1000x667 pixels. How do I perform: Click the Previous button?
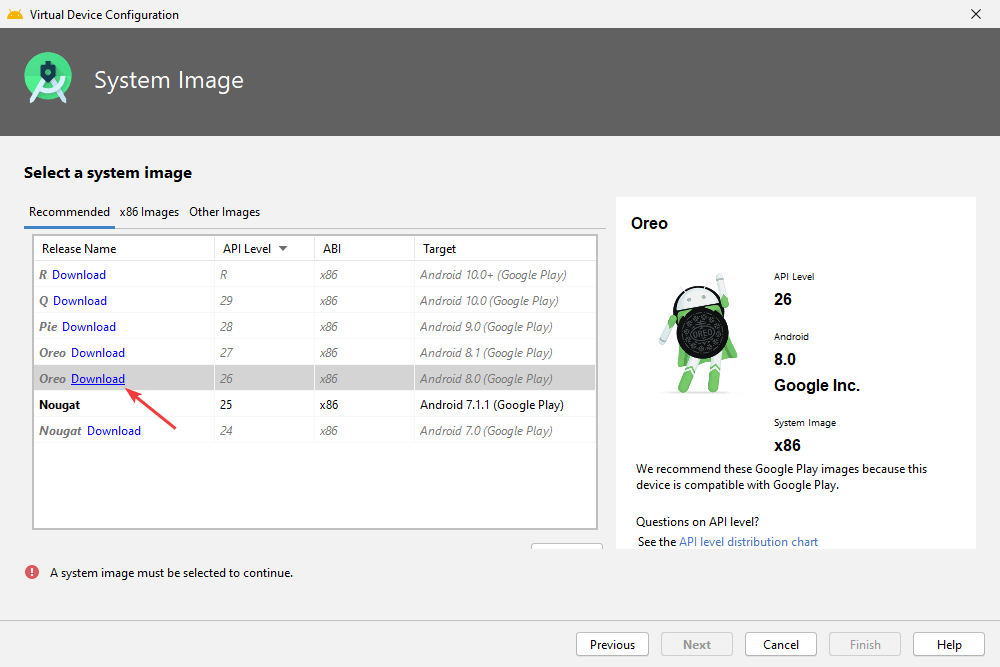(x=612, y=645)
